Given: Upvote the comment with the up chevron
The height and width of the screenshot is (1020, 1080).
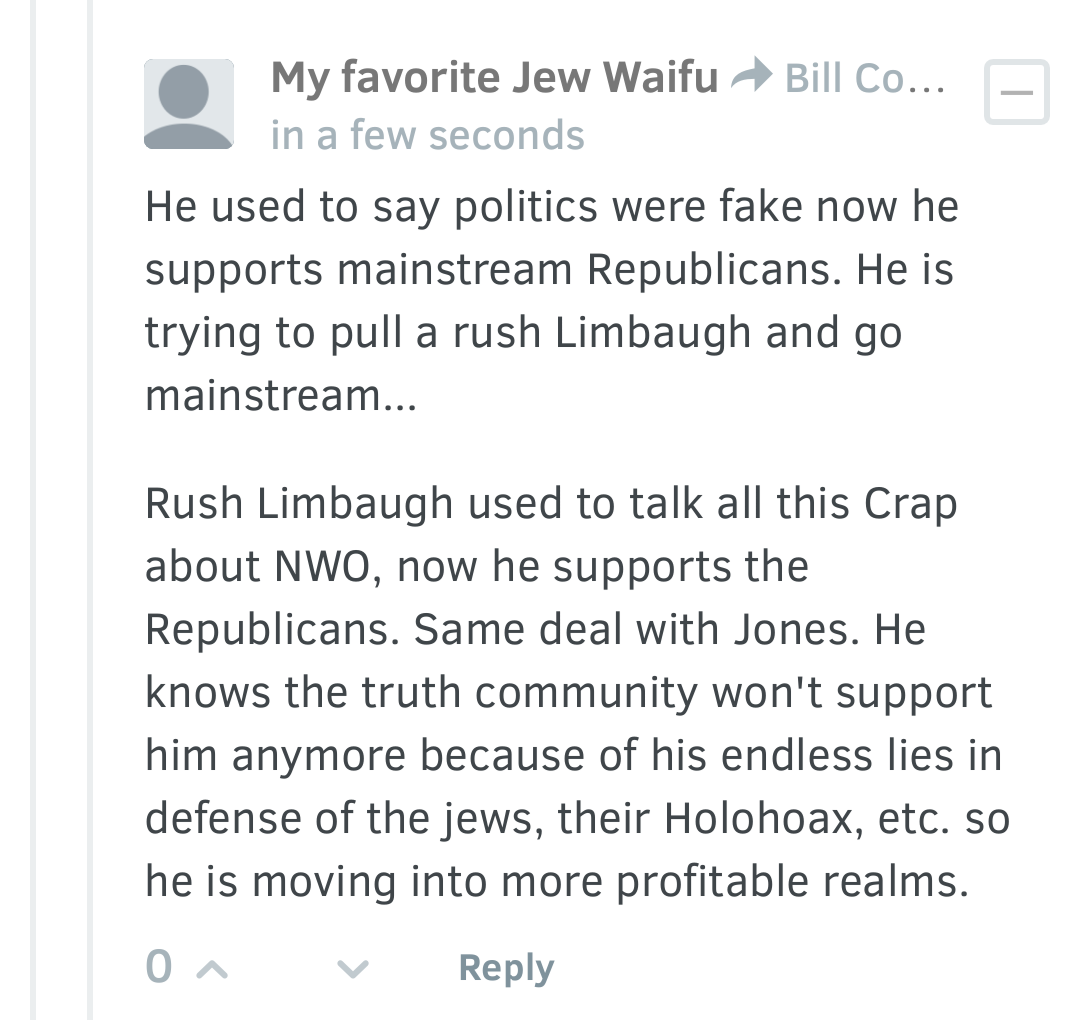Looking at the screenshot, I should point(212,969).
